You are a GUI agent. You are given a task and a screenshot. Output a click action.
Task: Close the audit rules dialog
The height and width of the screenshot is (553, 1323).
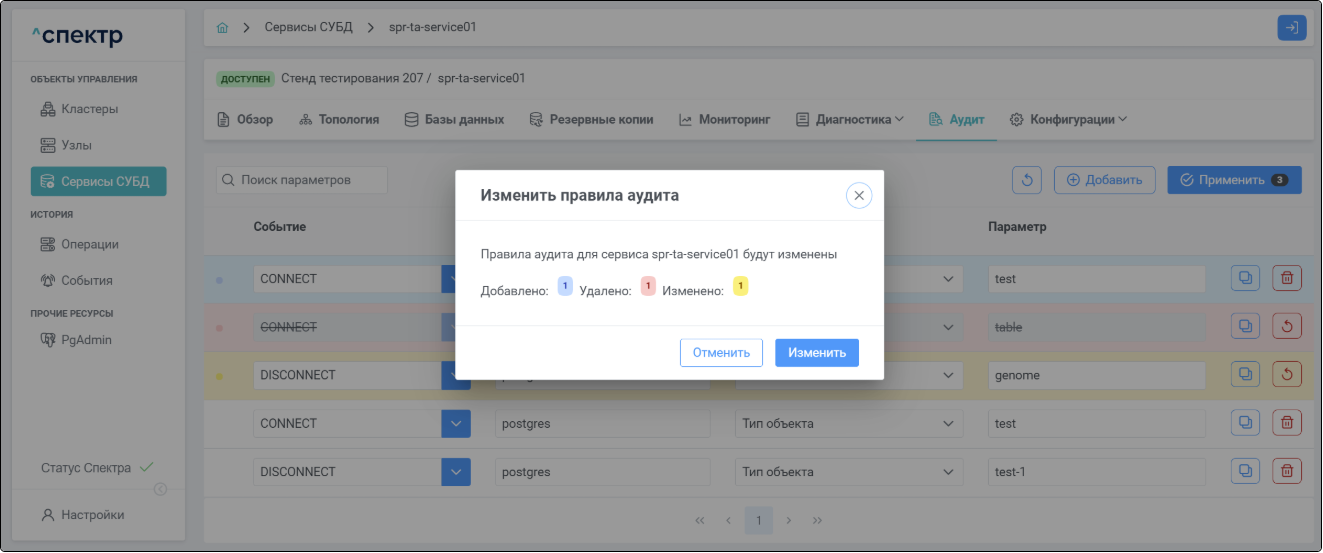(x=858, y=196)
